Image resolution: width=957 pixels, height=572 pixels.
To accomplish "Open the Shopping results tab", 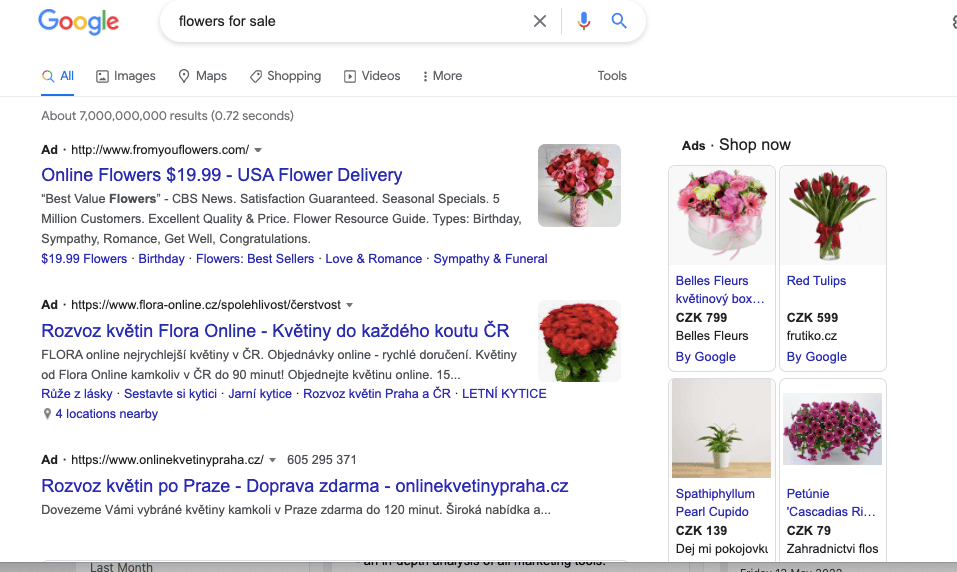I will [285, 76].
